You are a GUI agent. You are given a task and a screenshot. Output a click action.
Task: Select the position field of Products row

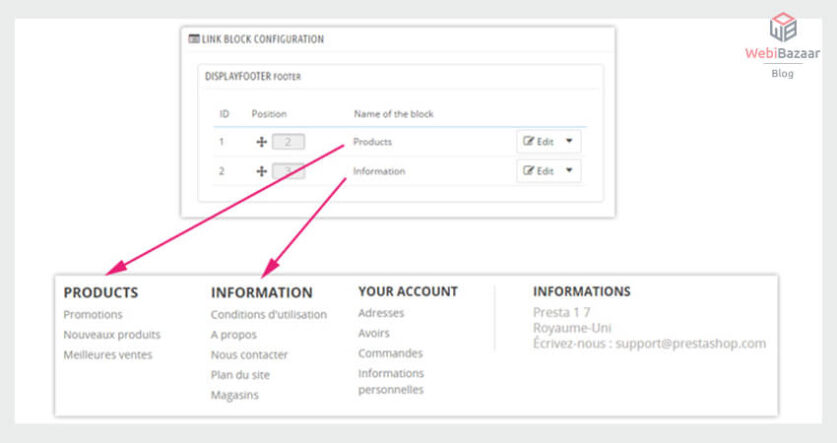tap(288, 142)
